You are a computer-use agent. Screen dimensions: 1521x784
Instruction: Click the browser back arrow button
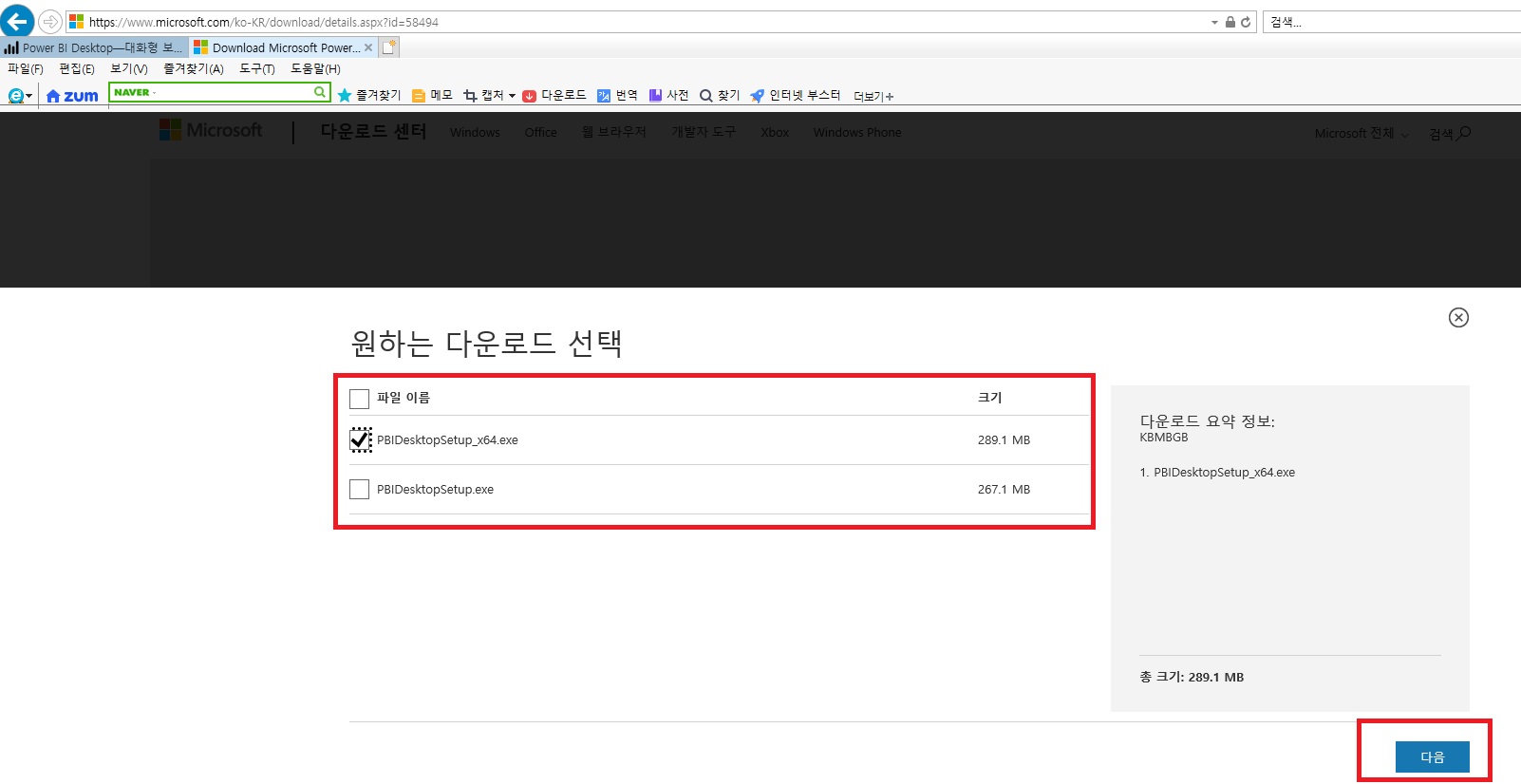(17, 21)
